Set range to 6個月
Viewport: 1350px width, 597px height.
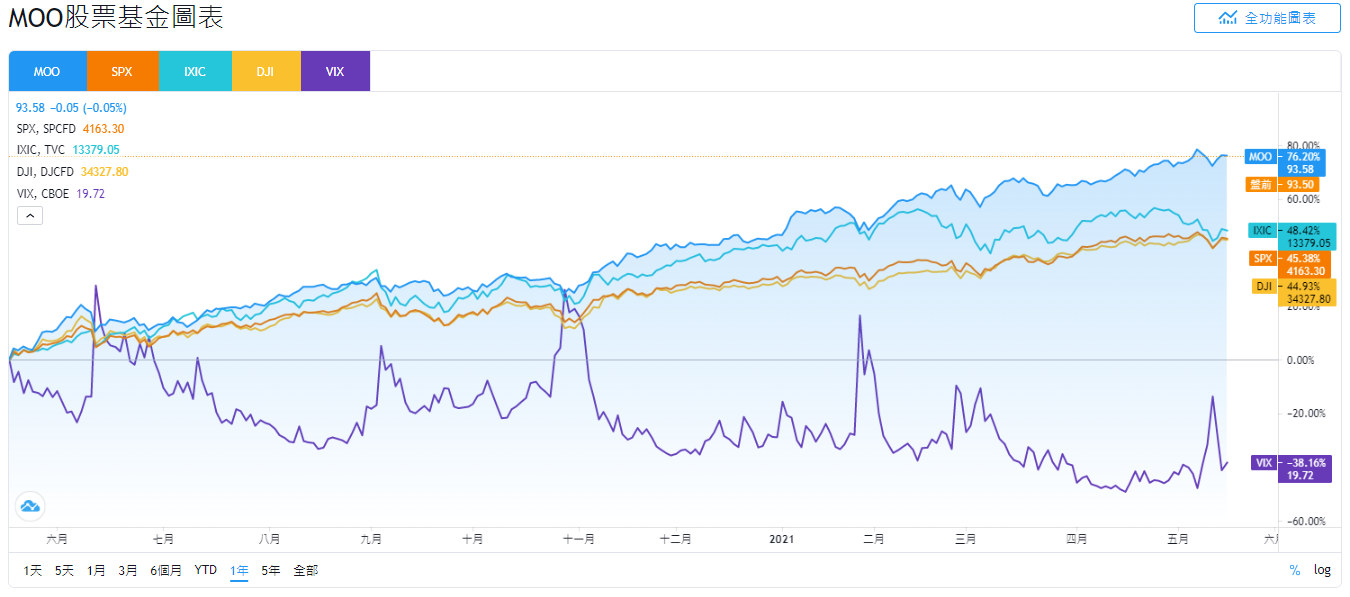coord(166,570)
